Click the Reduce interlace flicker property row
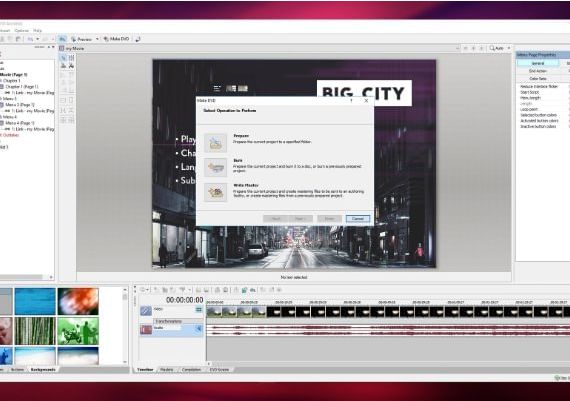Image resolution: width=570 pixels, height=401 pixels. click(539, 87)
